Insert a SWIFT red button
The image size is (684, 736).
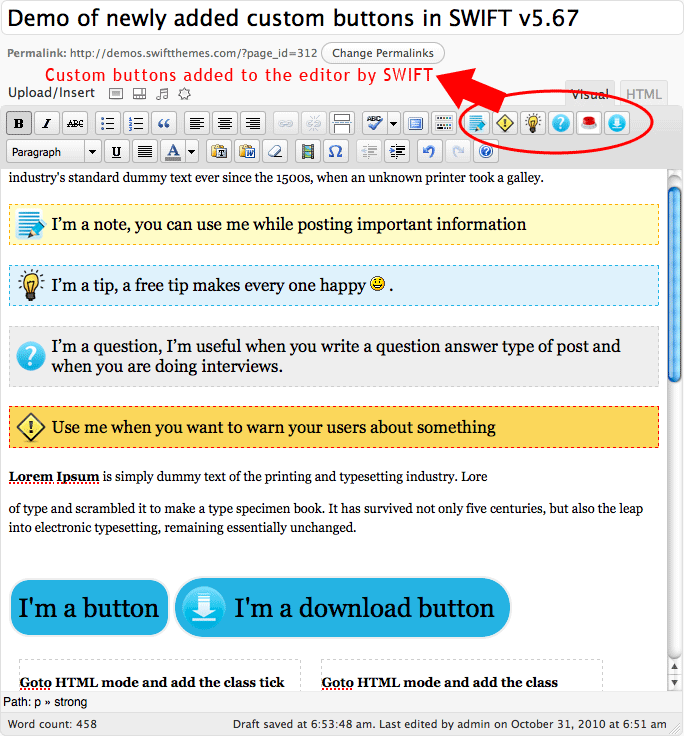pos(589,123)
